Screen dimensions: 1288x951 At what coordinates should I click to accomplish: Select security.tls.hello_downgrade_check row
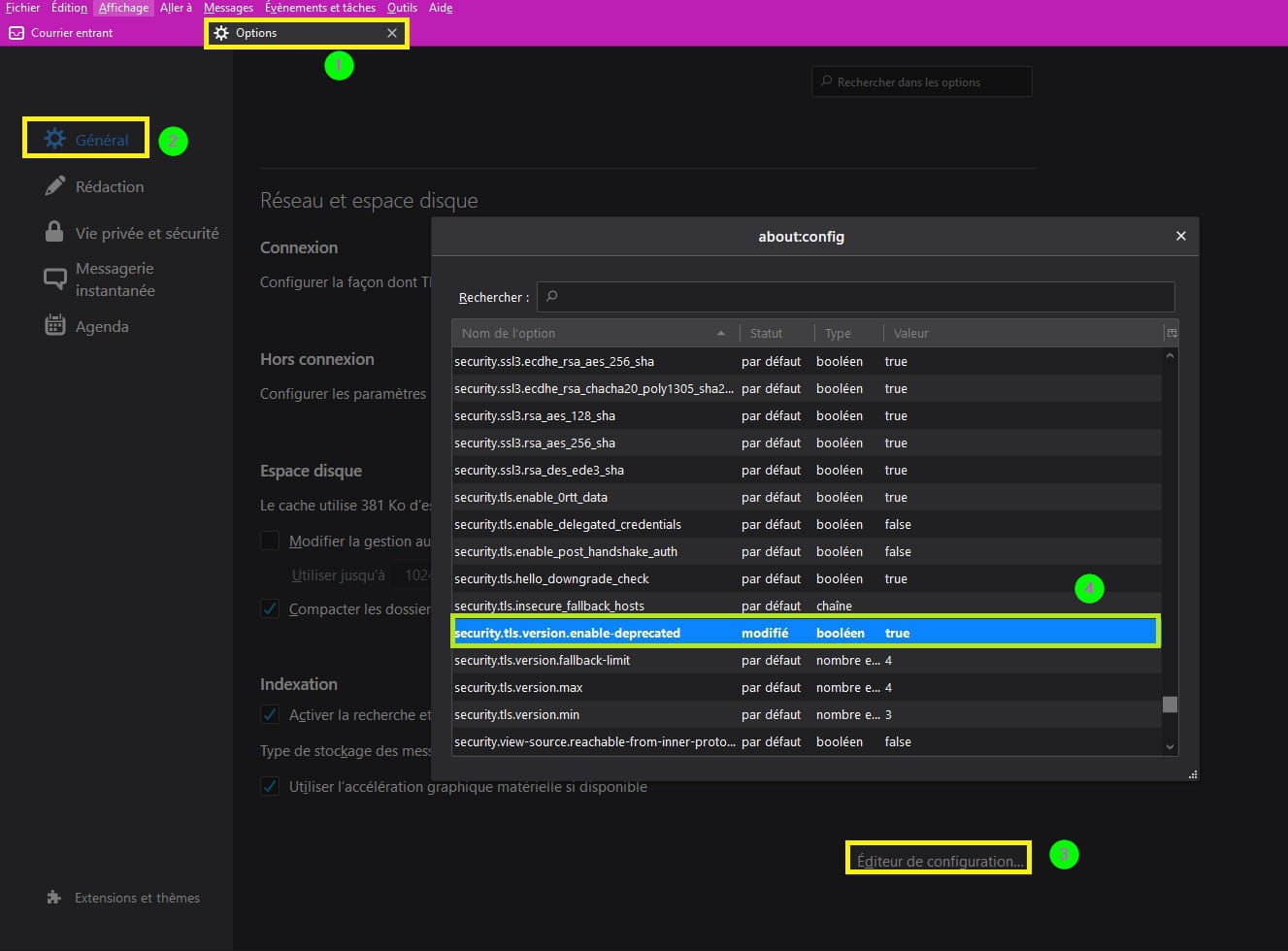coord(807,578)
